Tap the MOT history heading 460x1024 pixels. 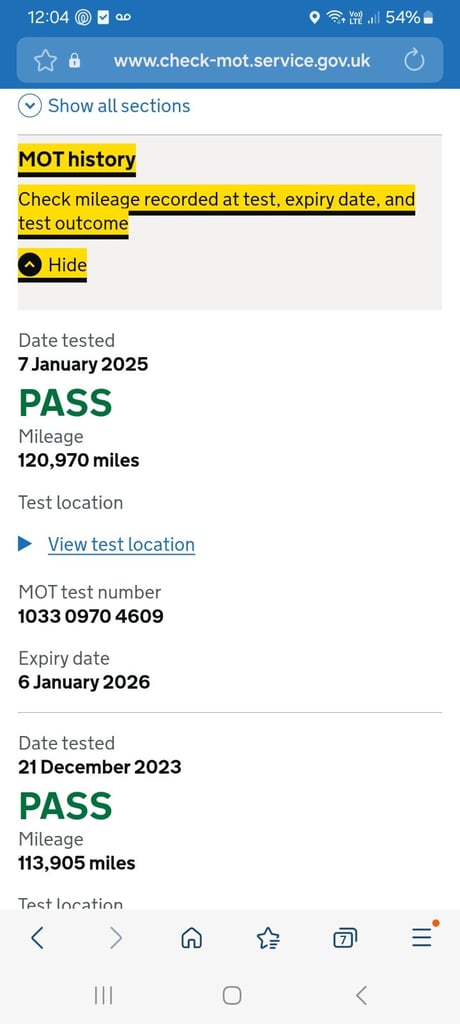(77, 159)
